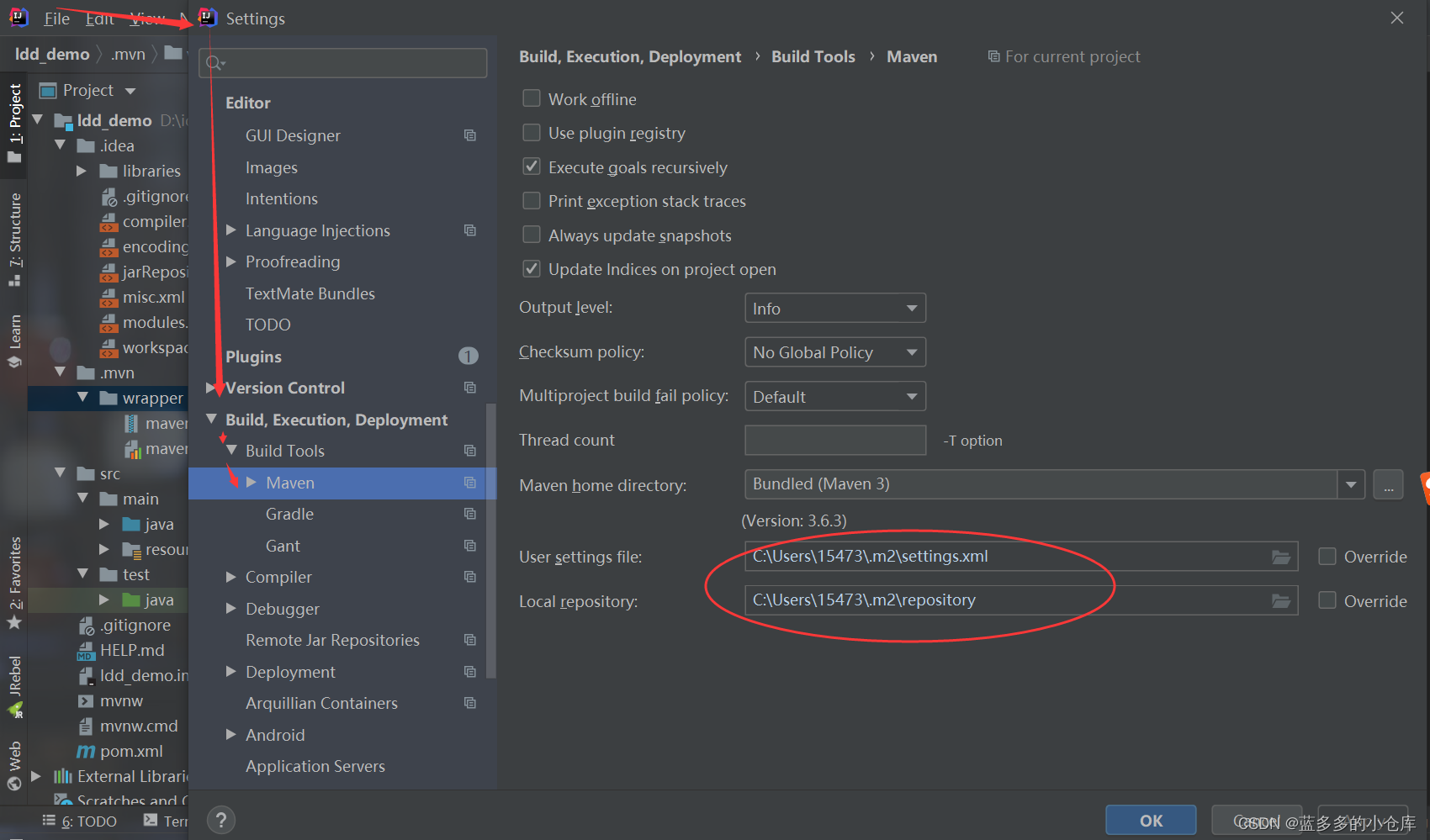Click the Thread count input field
Image resolution: width=1430 pixels, height=840 pixels.
point(834,440)
